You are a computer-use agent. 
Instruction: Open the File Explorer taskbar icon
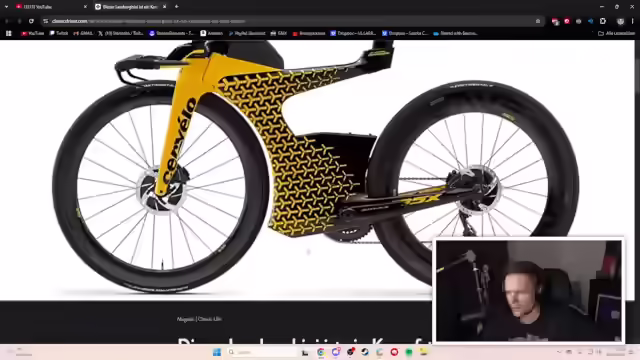tap(305, 352)
